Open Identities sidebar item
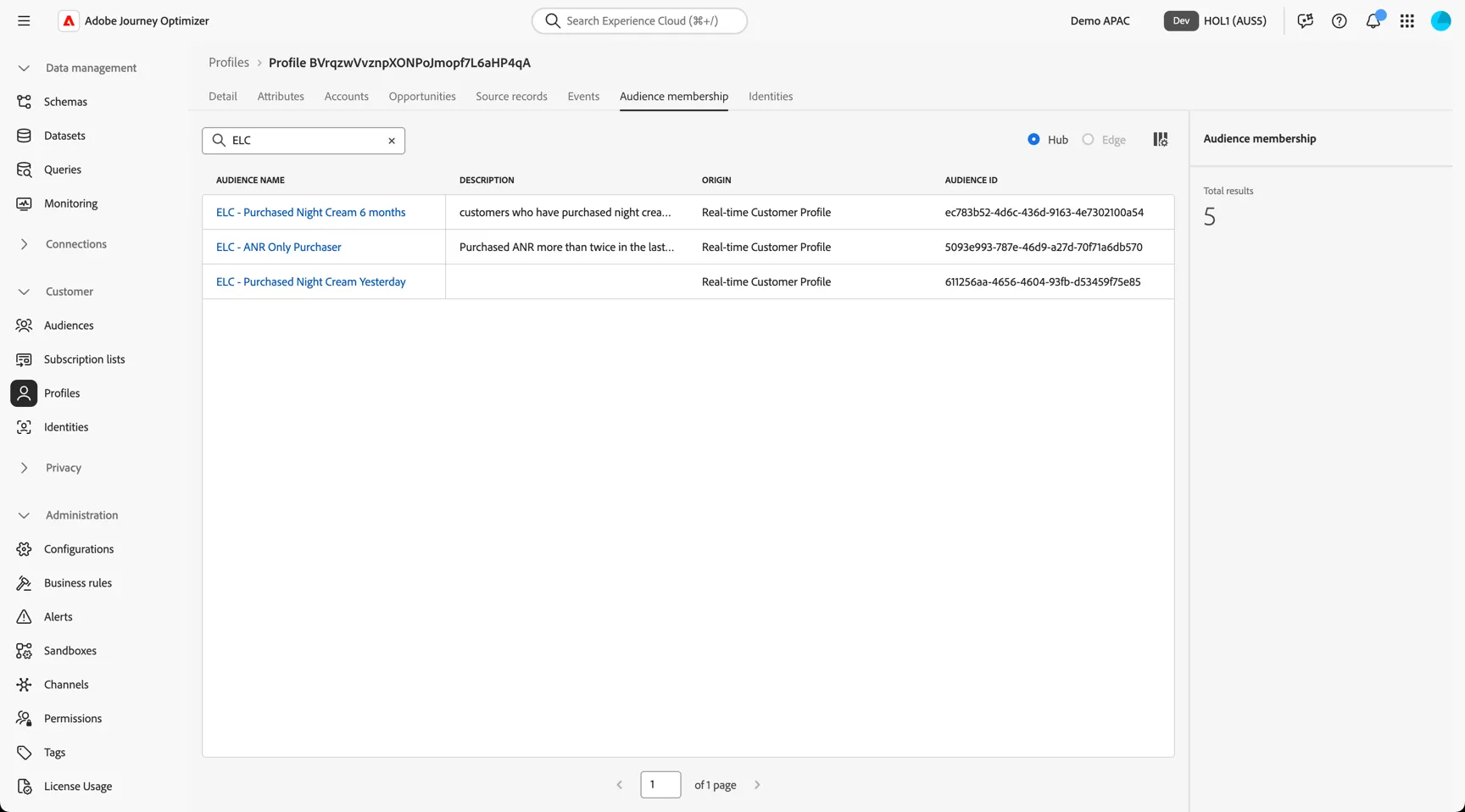Screen dimensions: 1465x812 tap(66, 427)
